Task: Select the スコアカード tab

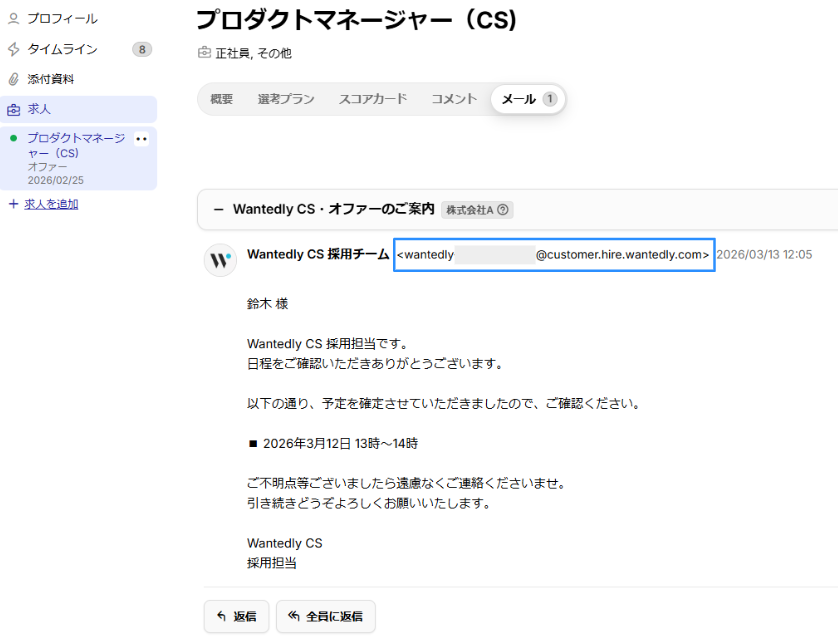Action: (372, 99)
